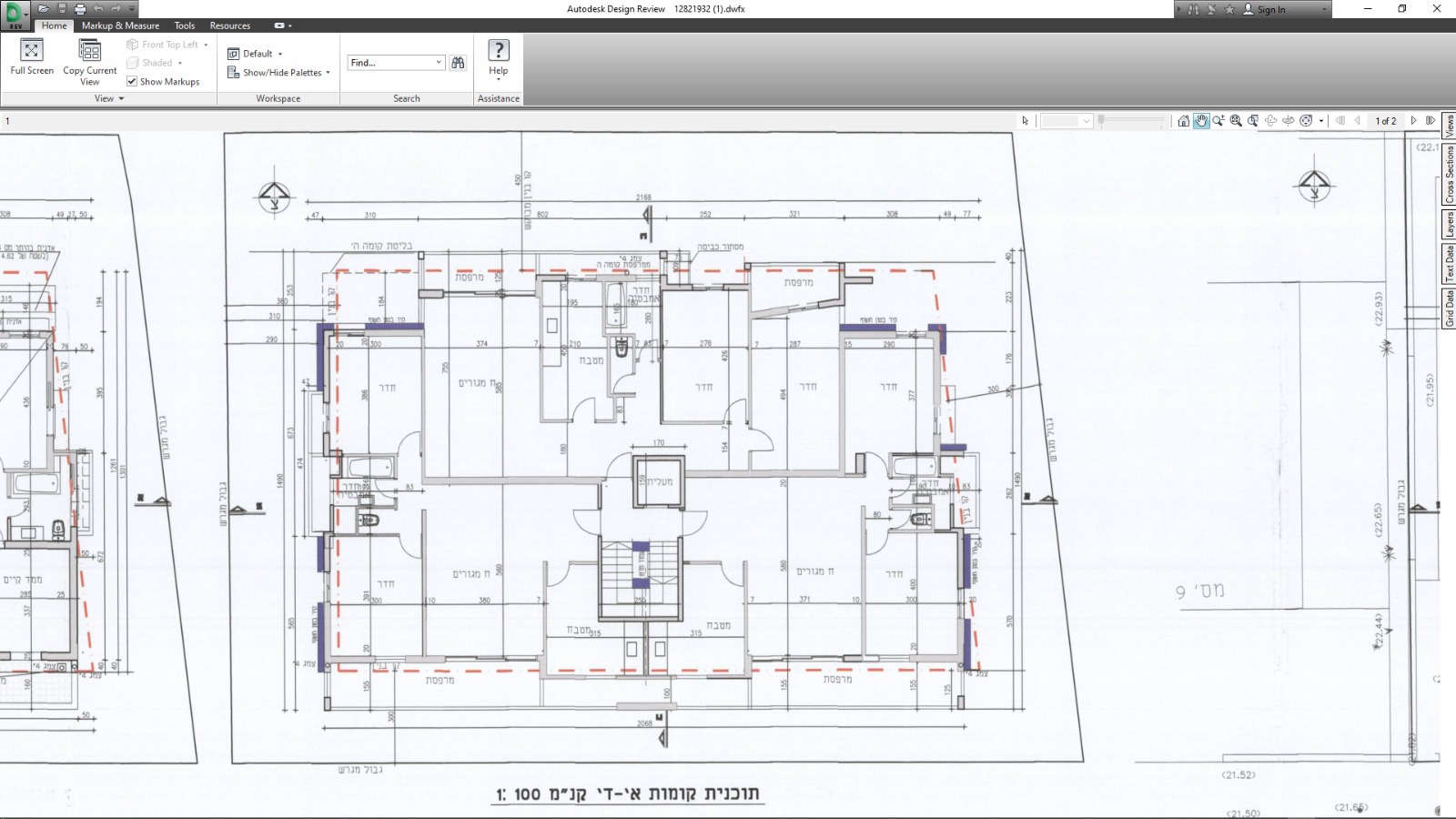Open the Text Data side palette tab
Screen dimensions: 1456x819
1449,263
